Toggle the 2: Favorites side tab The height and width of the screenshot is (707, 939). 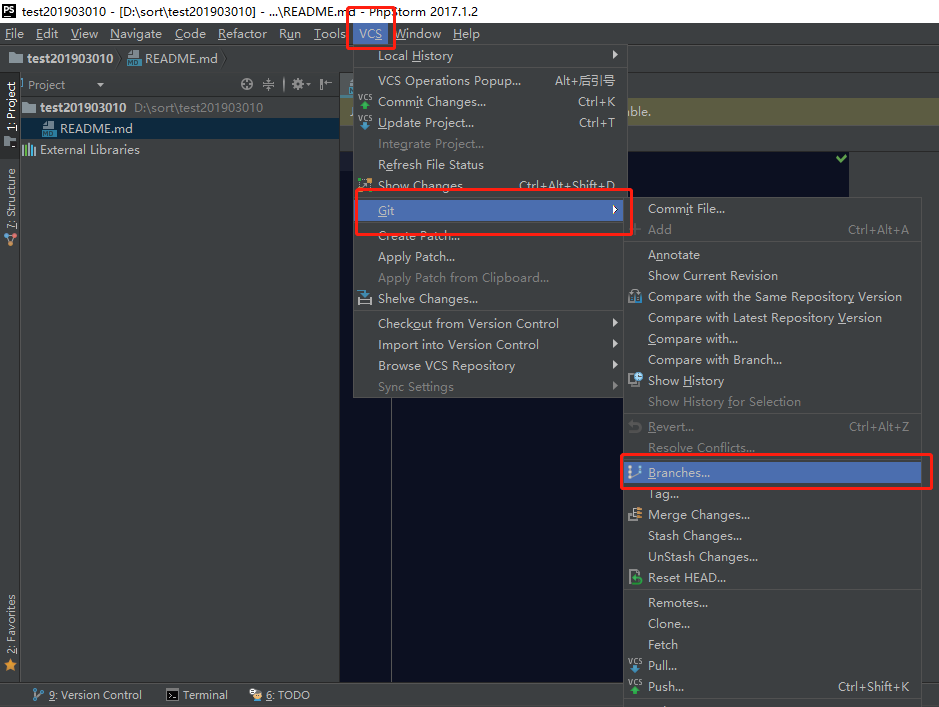[x=10, y=632]
